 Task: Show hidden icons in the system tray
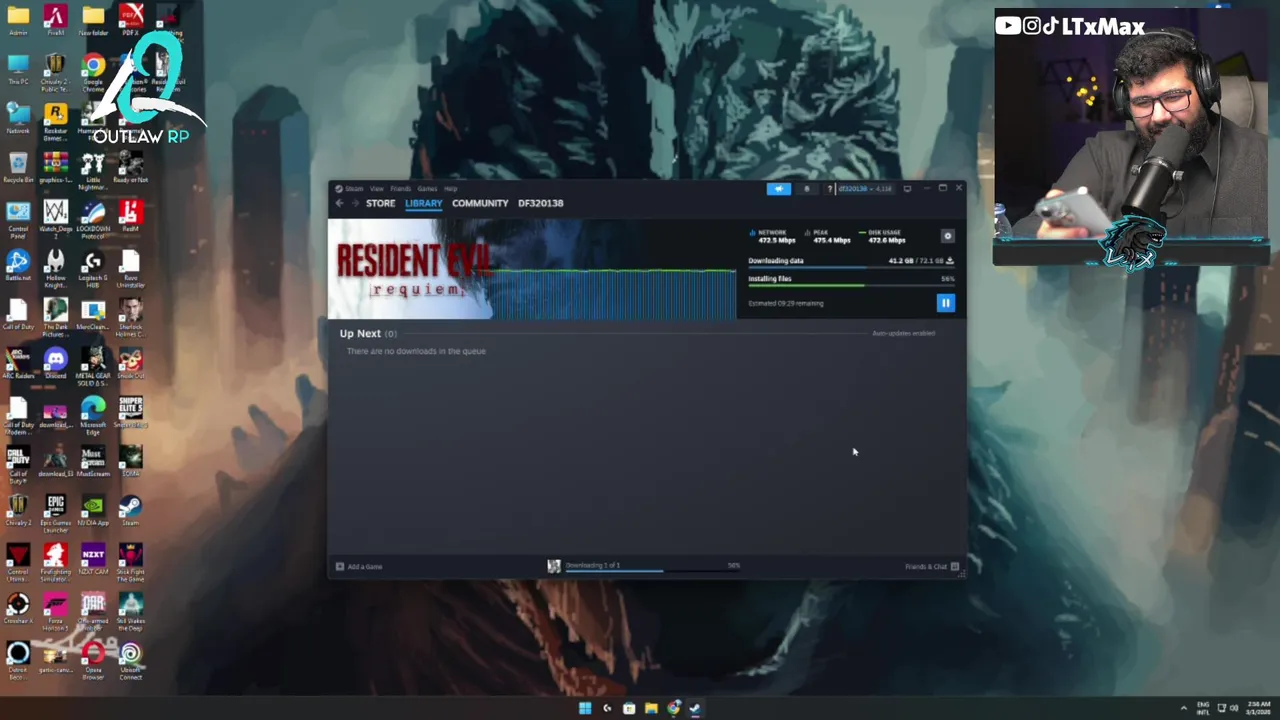[x=1184, y=708]
